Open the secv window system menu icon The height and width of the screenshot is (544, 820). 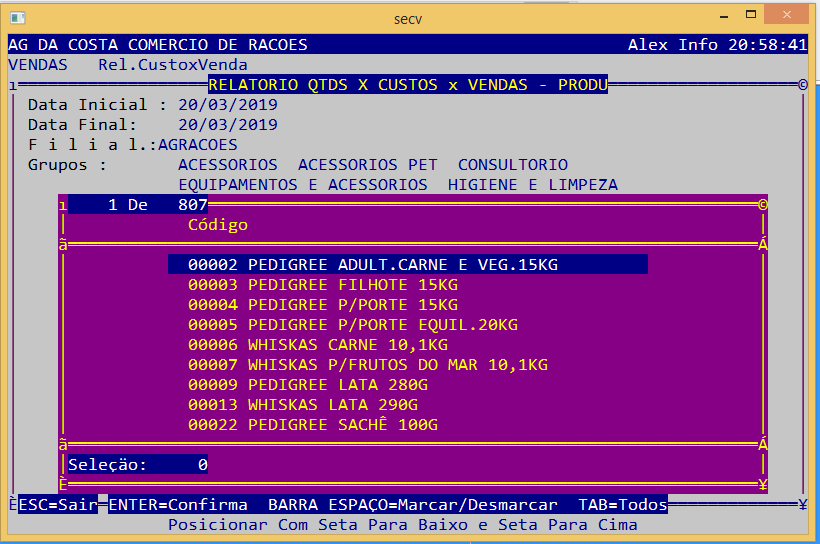[17, 18]
